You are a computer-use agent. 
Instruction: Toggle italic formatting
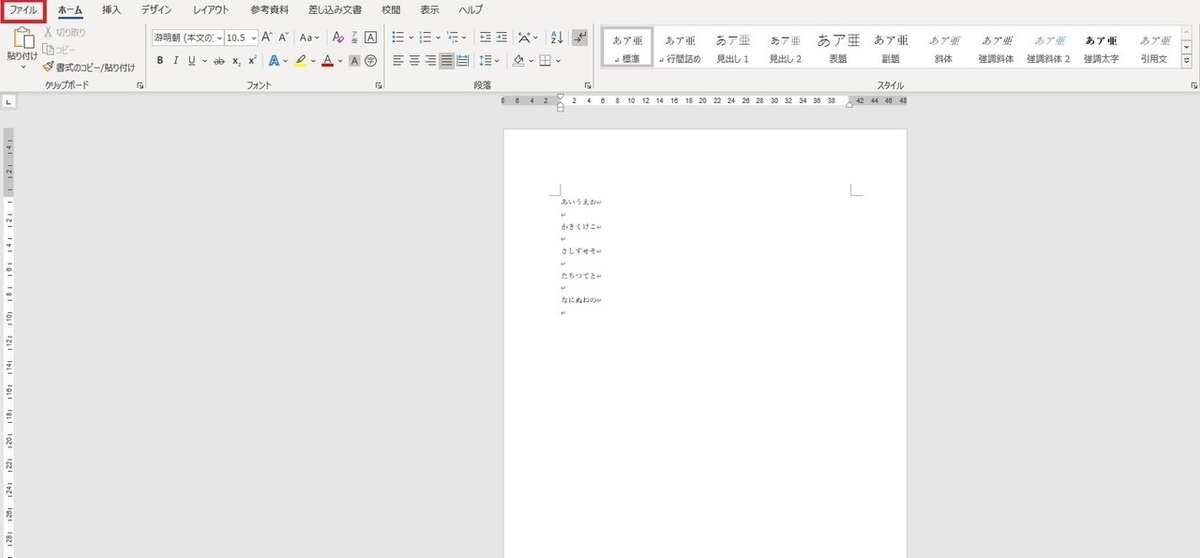click(x=176, y=60)
